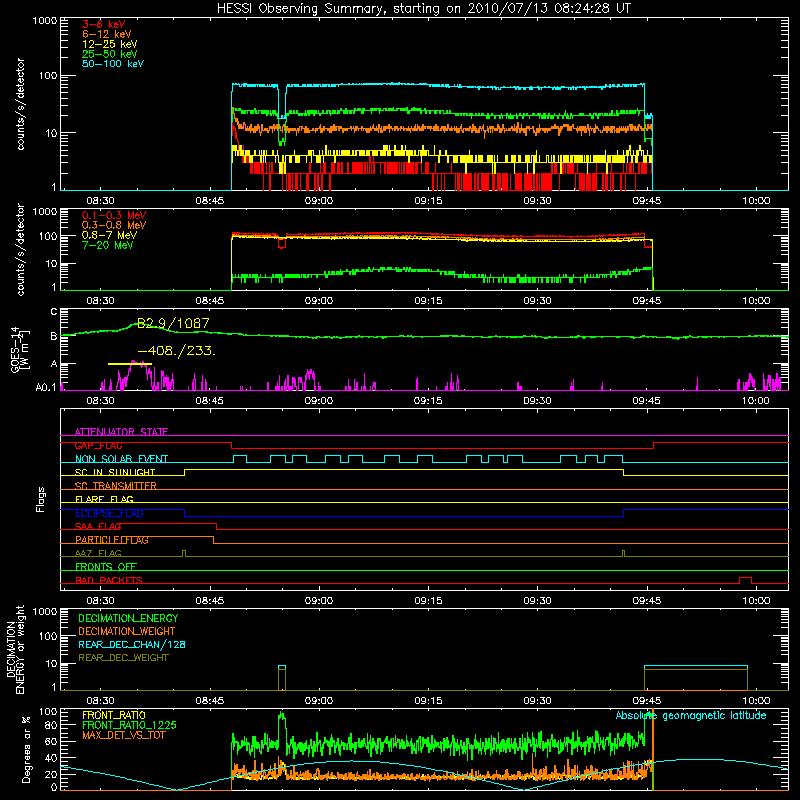Select the yellow flare interval bar in GOES panel

[x=130, y=364]
